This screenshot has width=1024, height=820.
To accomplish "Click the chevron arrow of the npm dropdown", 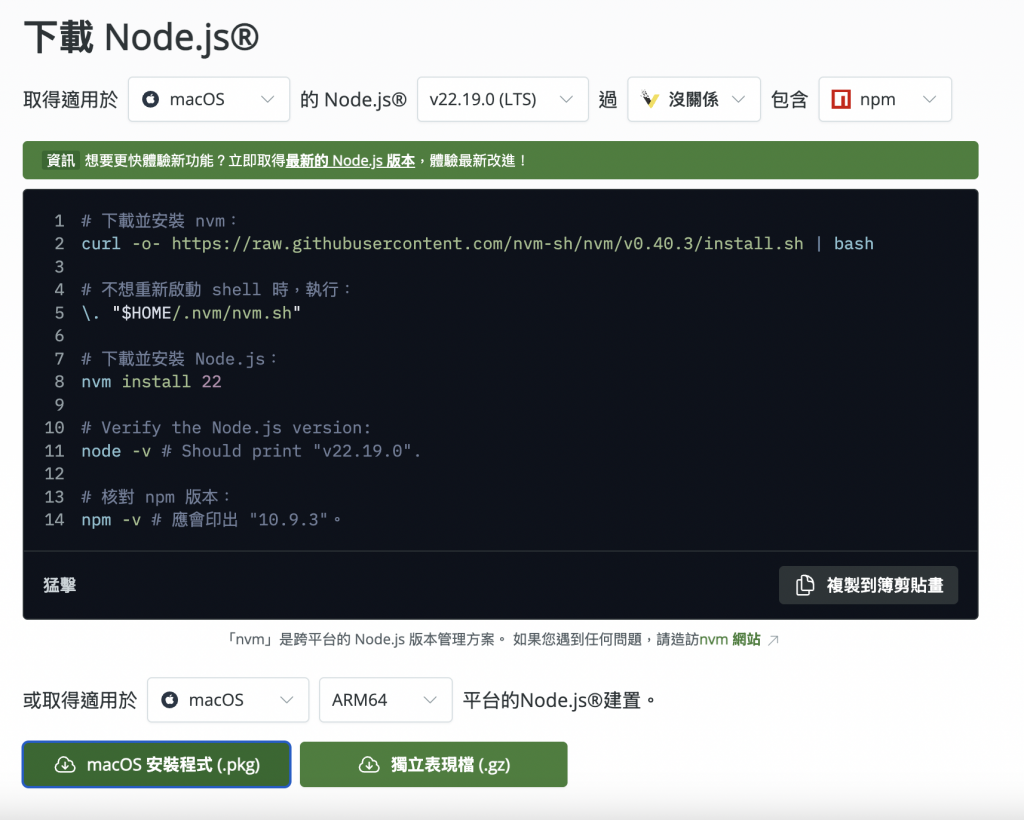I will pyautogui.click(x=929, y=99).
